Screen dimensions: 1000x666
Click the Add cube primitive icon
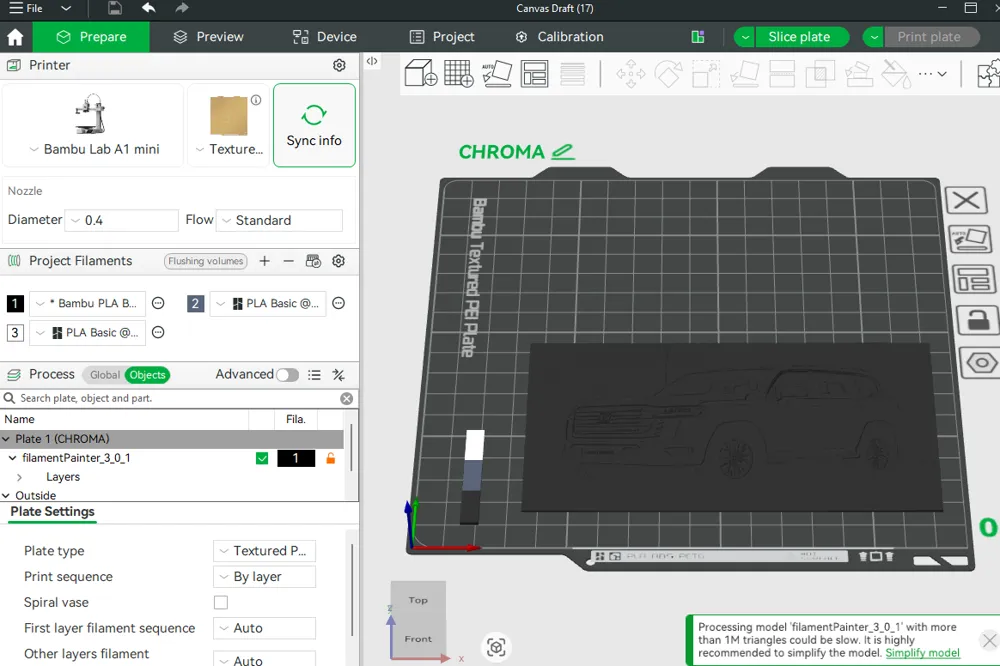[x=420, y=74]
